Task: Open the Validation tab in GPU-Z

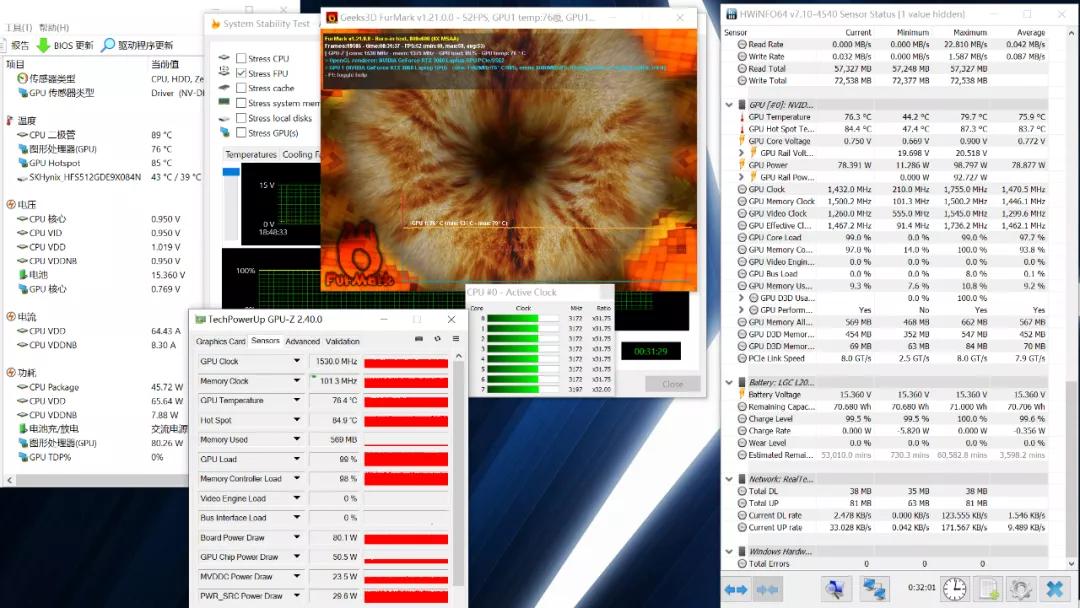Action: point(342,342)
